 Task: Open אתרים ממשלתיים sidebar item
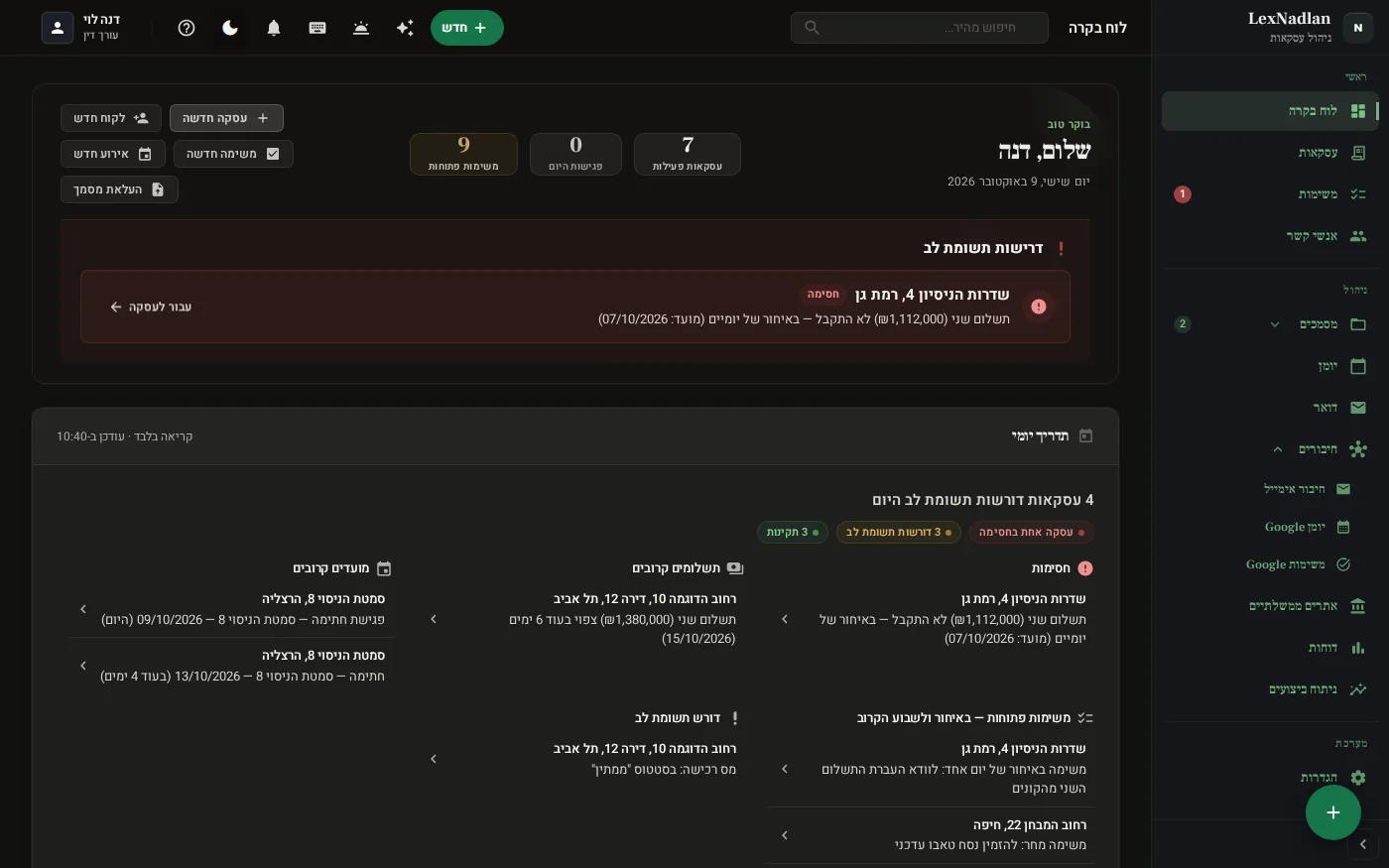[1270, 606]
